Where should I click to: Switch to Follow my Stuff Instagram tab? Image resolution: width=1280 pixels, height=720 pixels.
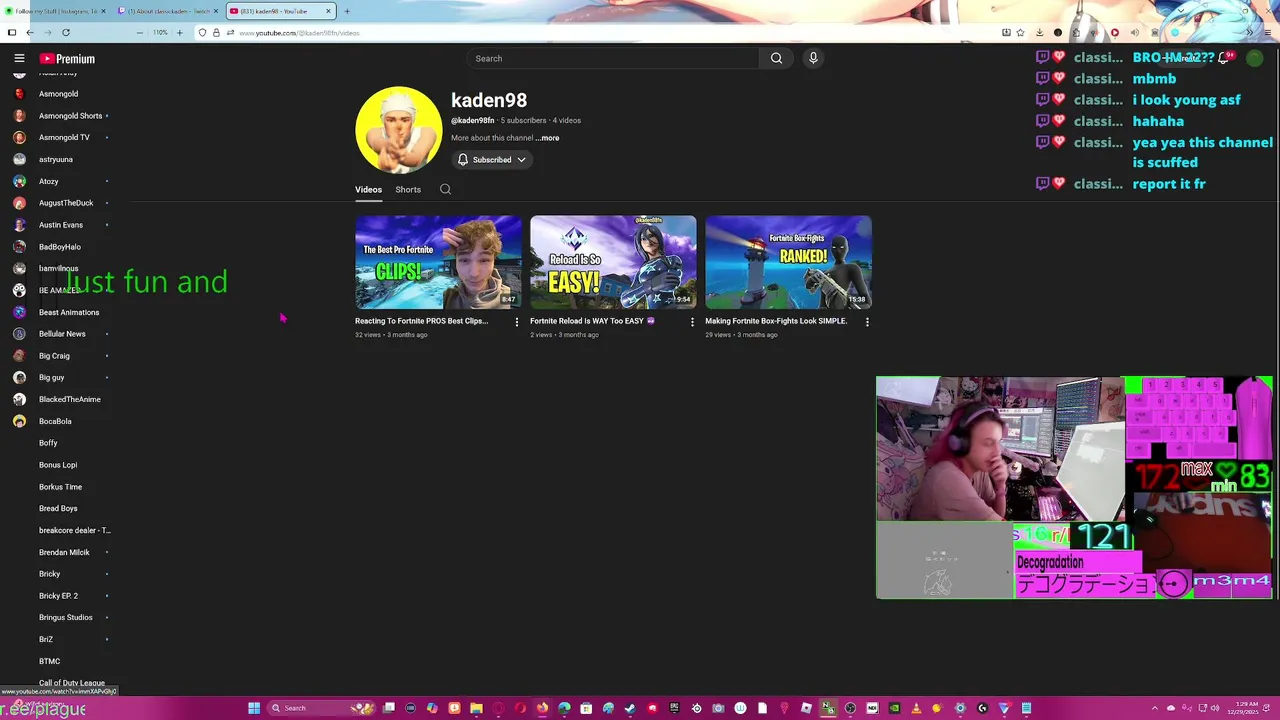coord(55,11)
